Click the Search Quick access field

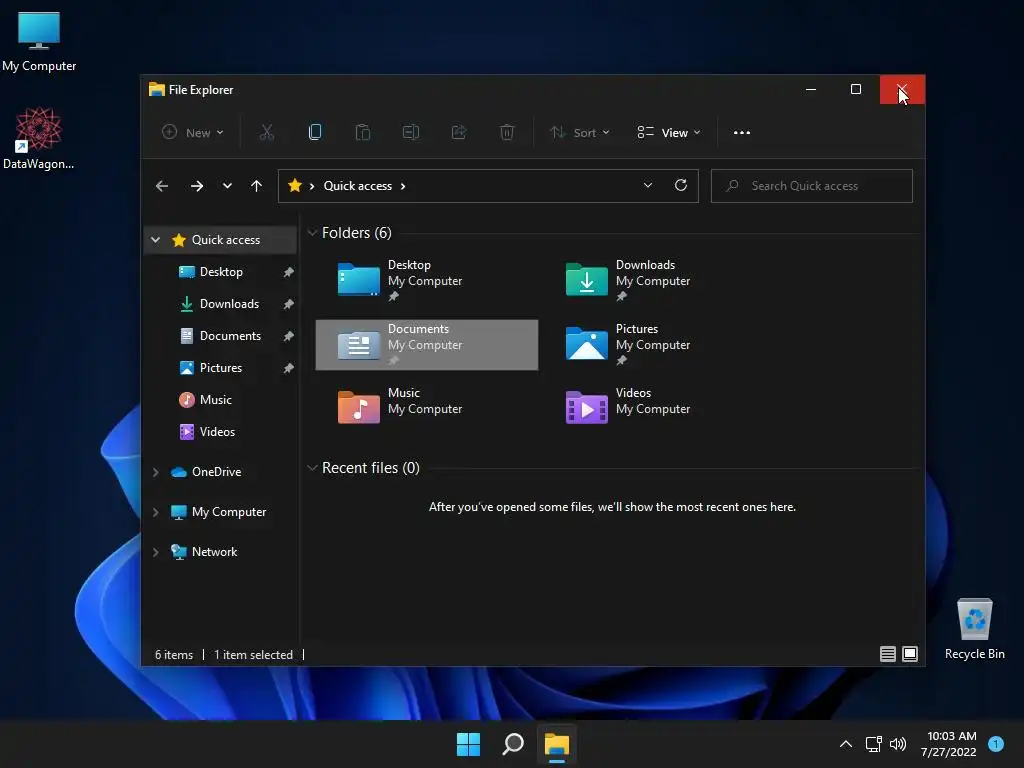tap(812, 186)
